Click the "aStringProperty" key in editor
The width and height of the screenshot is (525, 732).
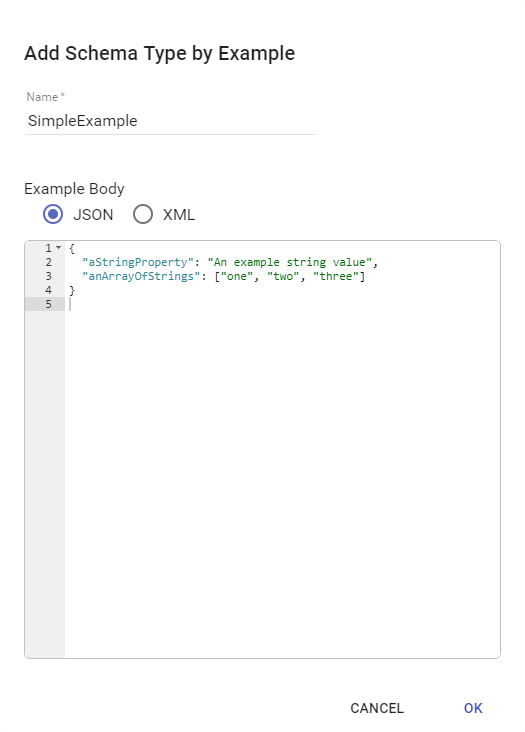[x=138, y=262]
